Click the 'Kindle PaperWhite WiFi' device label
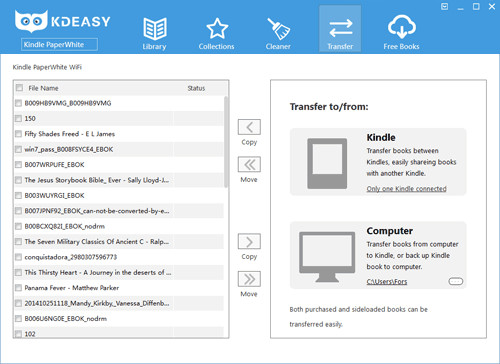Screen dimensions: 500x364 coord(47,67)
